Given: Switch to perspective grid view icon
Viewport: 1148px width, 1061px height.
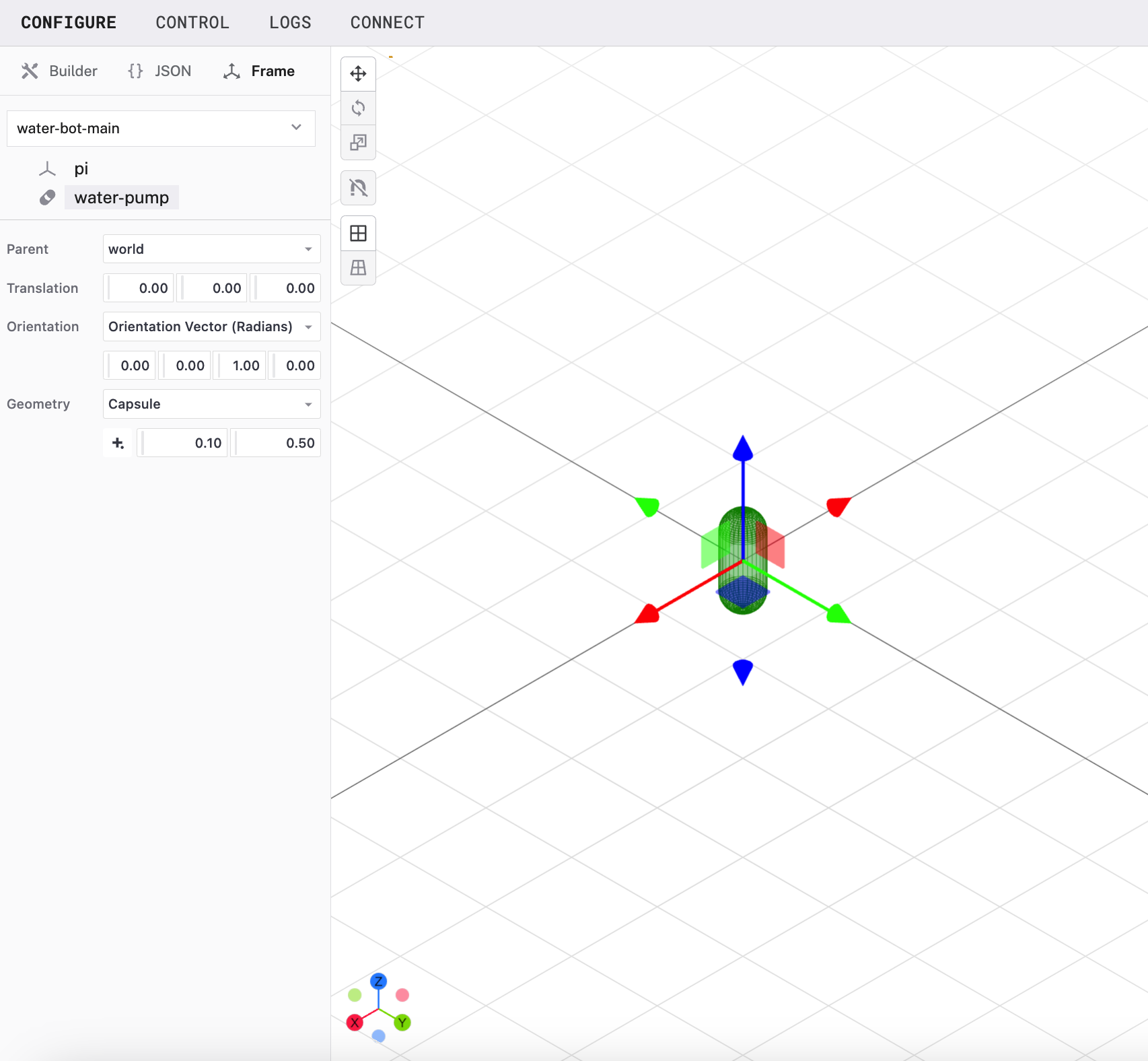Looking at the screenshot, I should tap(358, 268).
